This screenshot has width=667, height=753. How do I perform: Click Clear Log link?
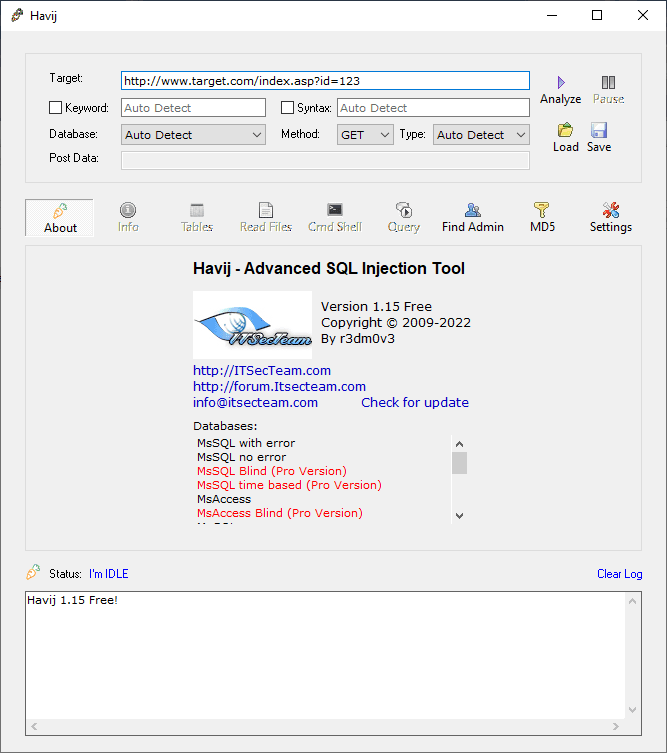click(x=619, y=574)
